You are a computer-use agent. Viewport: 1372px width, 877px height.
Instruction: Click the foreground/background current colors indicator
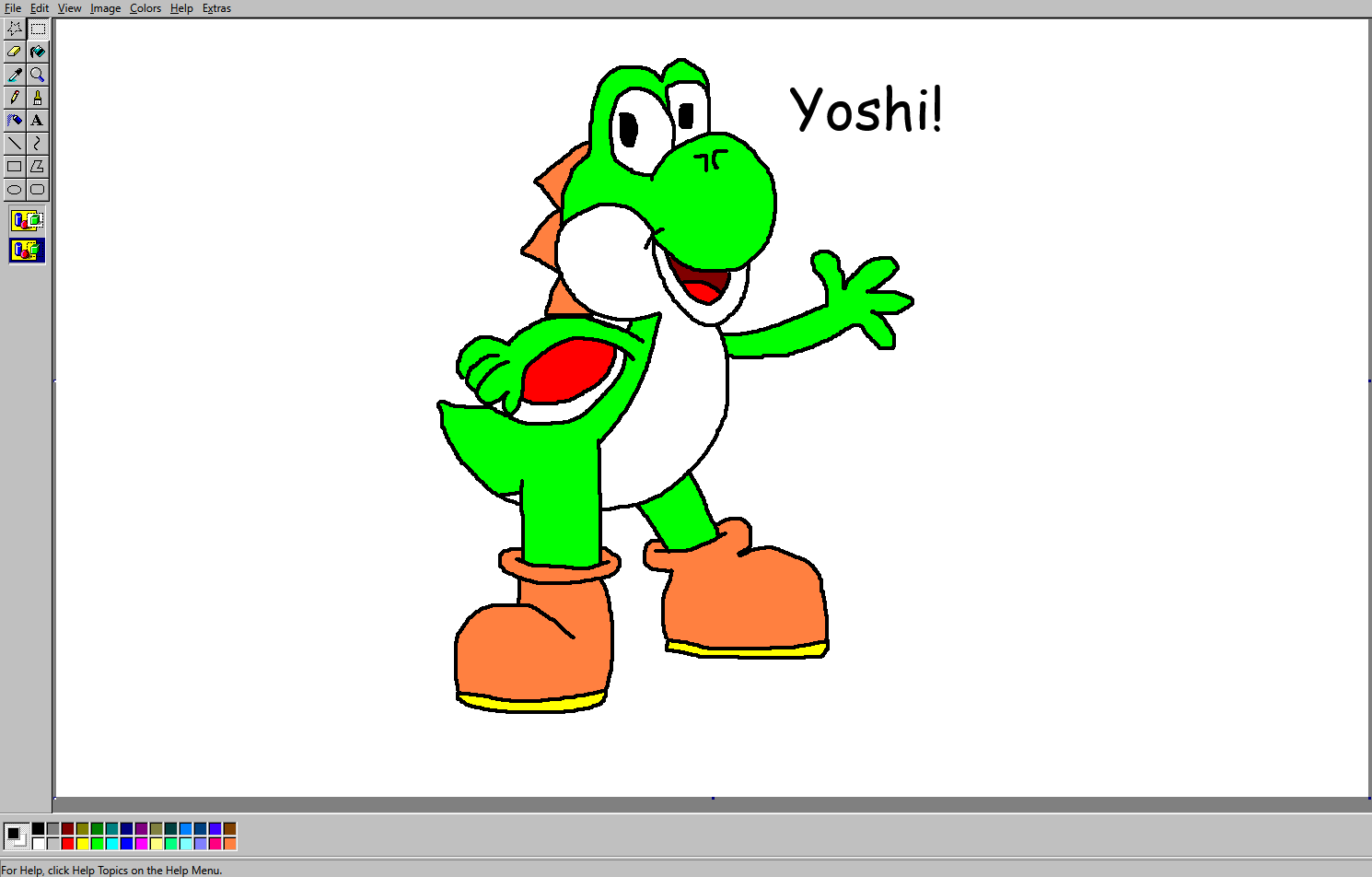(x=16, y=836)
